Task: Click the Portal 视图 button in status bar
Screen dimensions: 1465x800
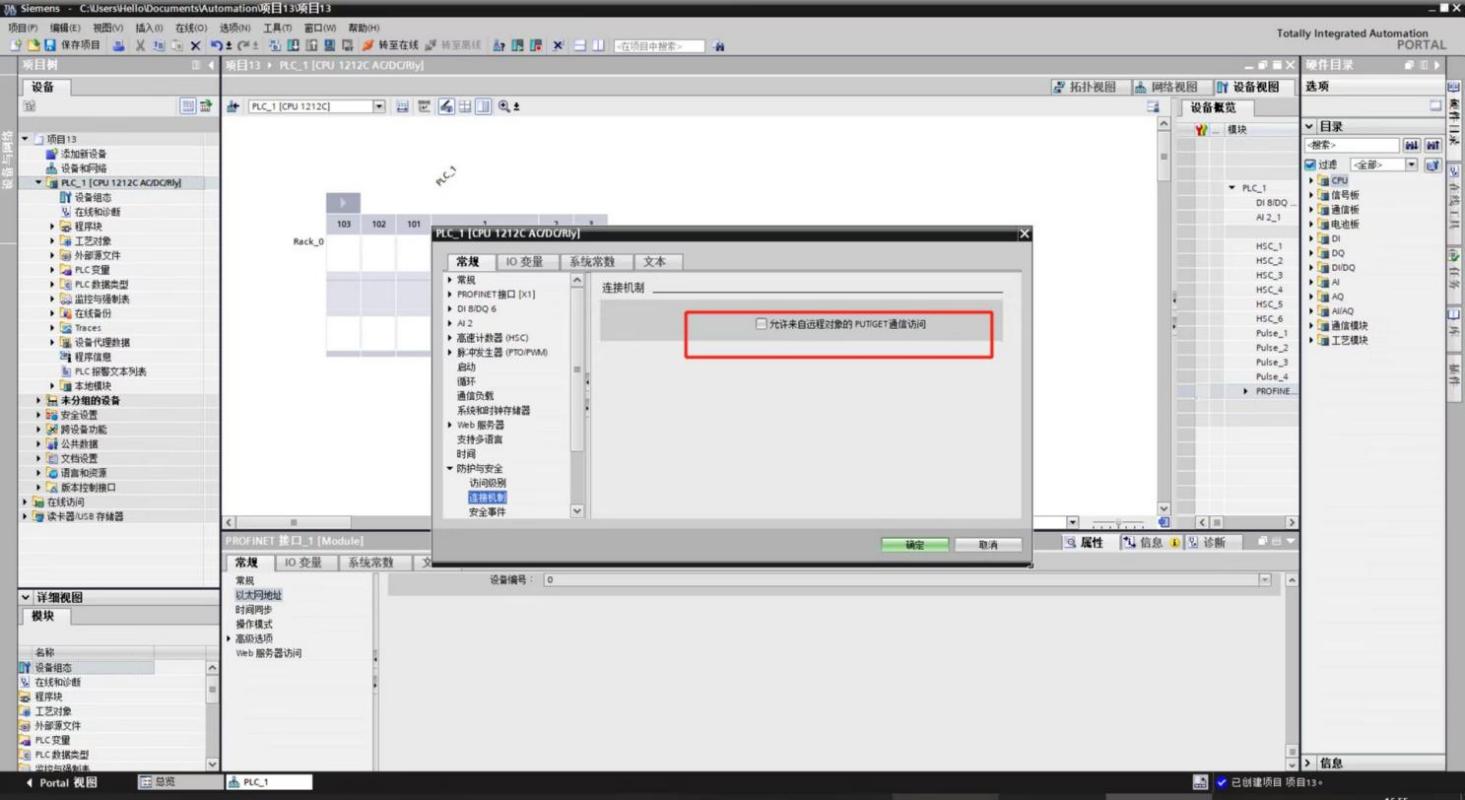Action: (62, 782)
